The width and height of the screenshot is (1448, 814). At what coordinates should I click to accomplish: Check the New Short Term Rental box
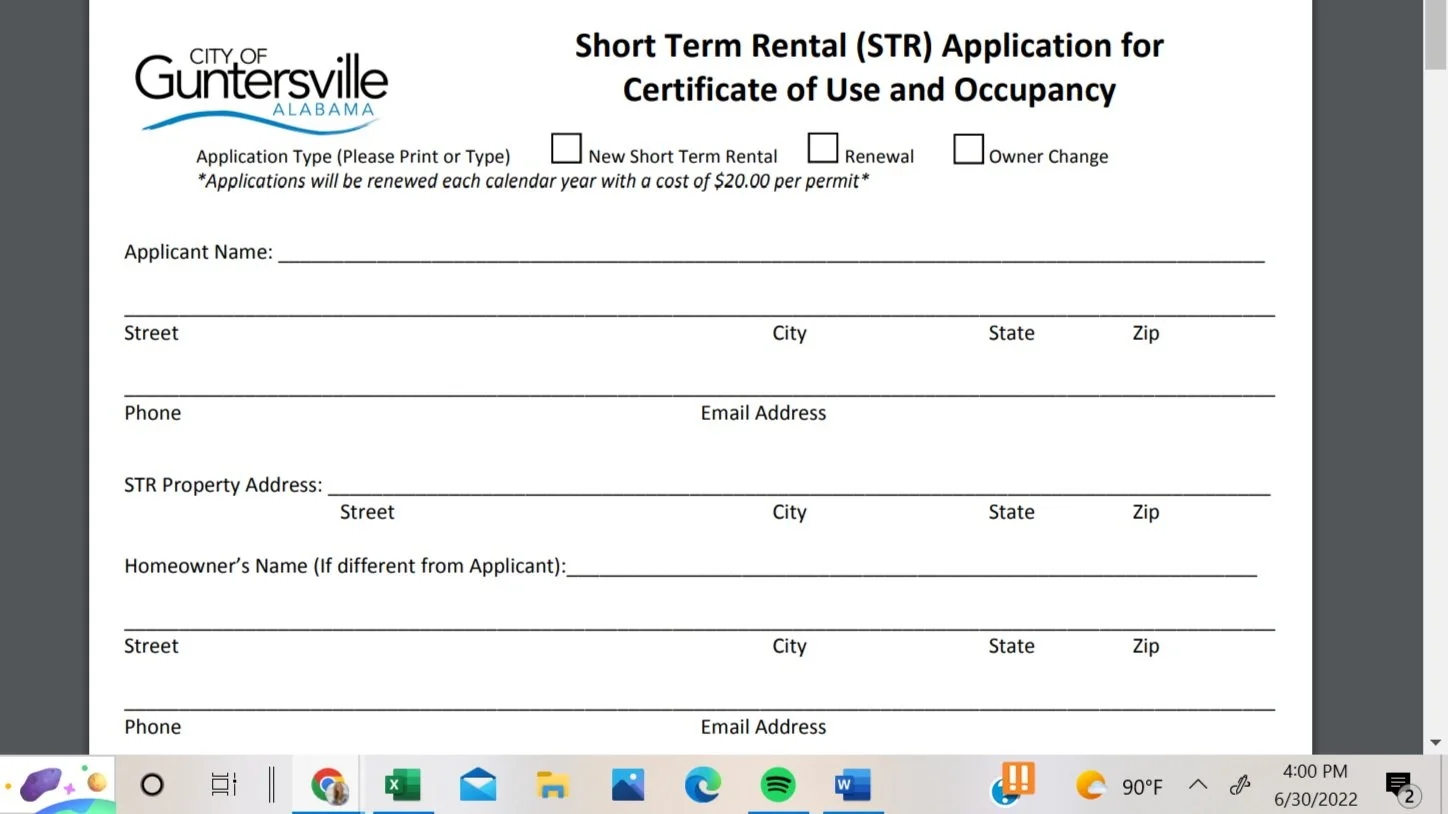[x=566, y=149]
